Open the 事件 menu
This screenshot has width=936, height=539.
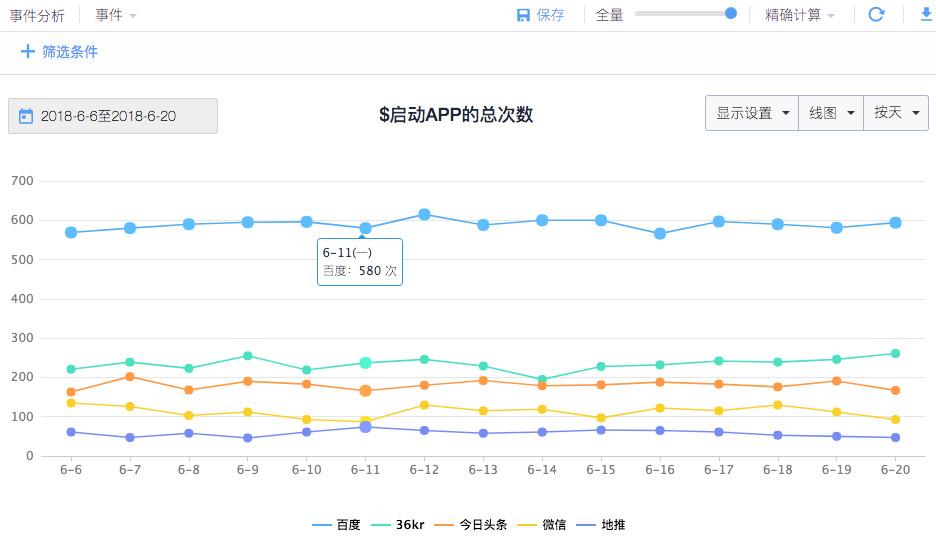click(x=116, y=15)
